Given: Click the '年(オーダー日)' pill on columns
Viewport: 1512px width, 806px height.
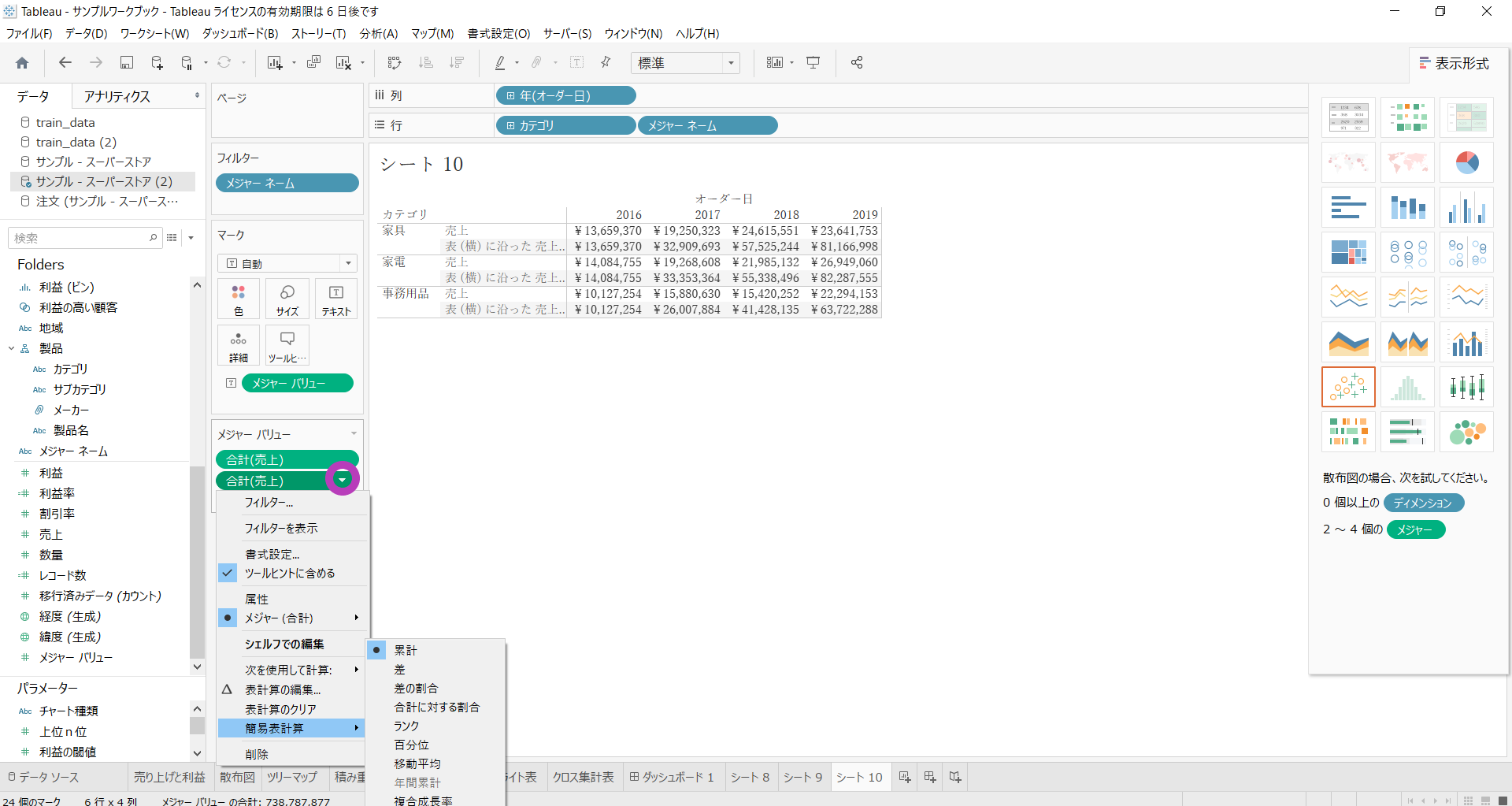Looking at the screenshot, I should 565,95.
